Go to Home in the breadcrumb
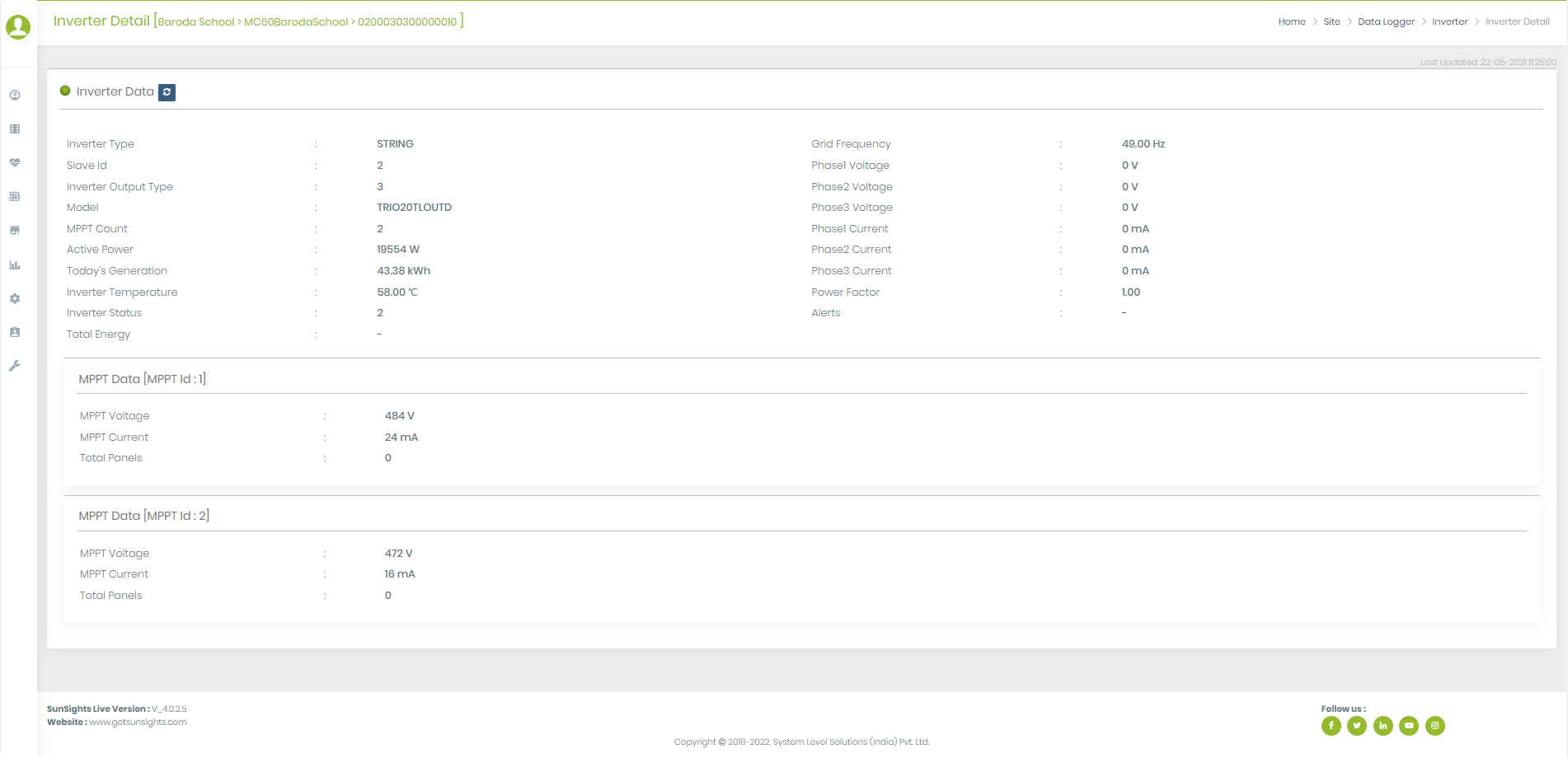 [1292, 22]
